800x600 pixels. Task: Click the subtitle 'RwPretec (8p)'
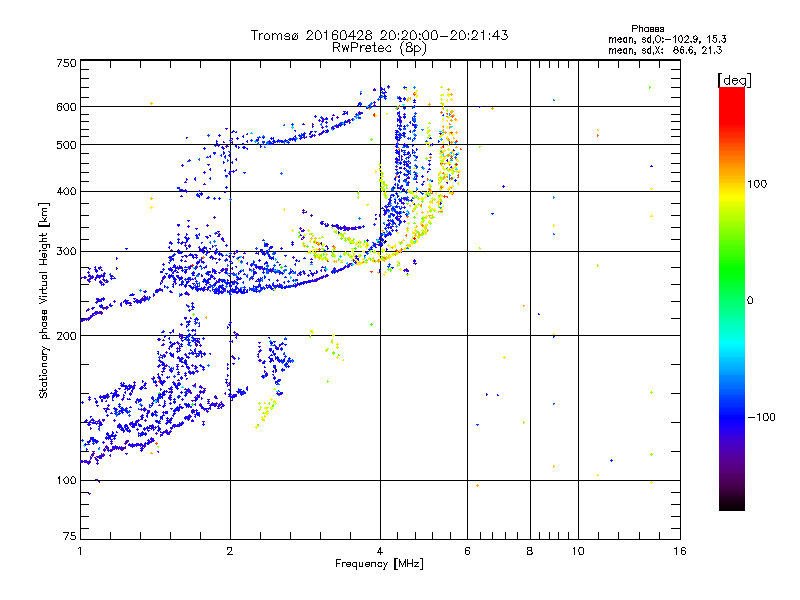click(x=379, y=48)
